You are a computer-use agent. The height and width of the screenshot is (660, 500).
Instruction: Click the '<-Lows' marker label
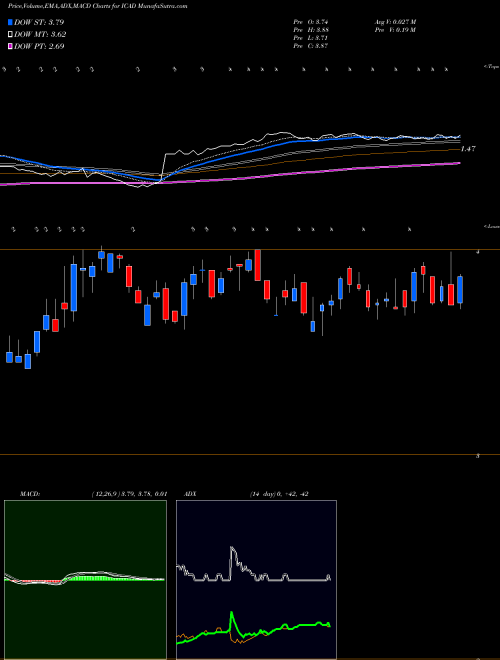pos(491,226)
